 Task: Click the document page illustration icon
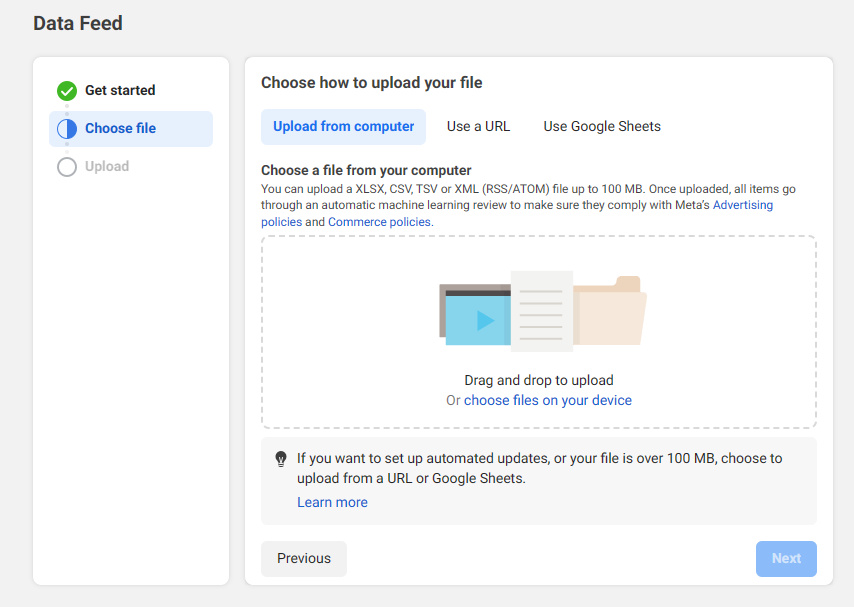click(541, 310)
